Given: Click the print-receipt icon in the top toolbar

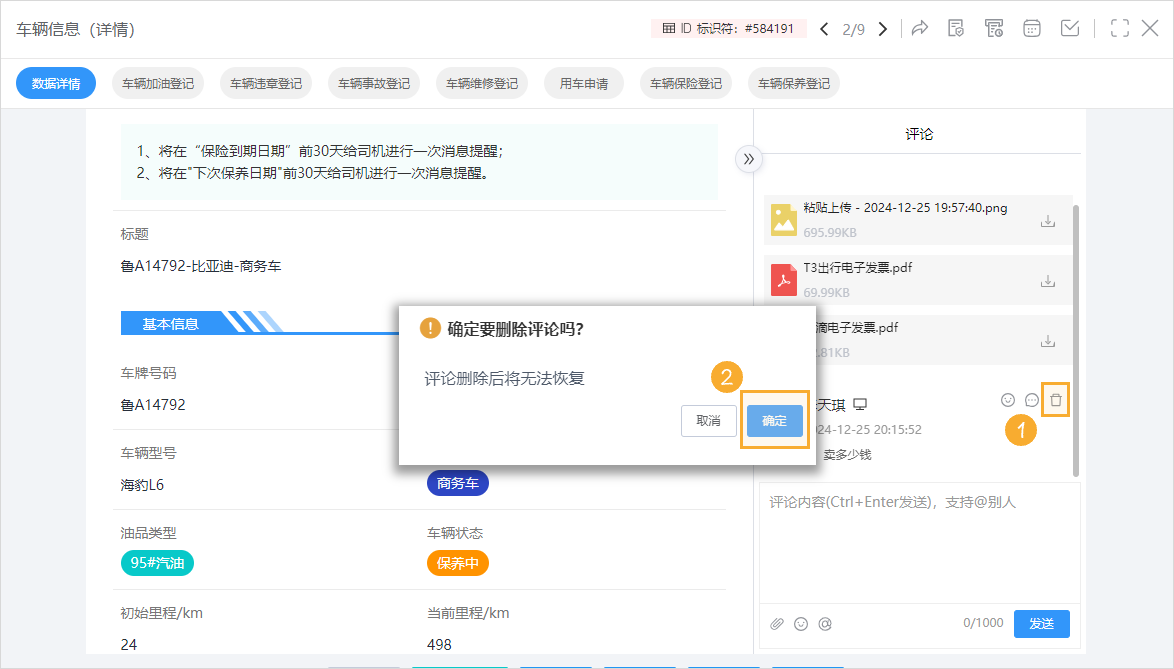Looking at the screenshot, I should pyautogui.click(x=994, y=28).
